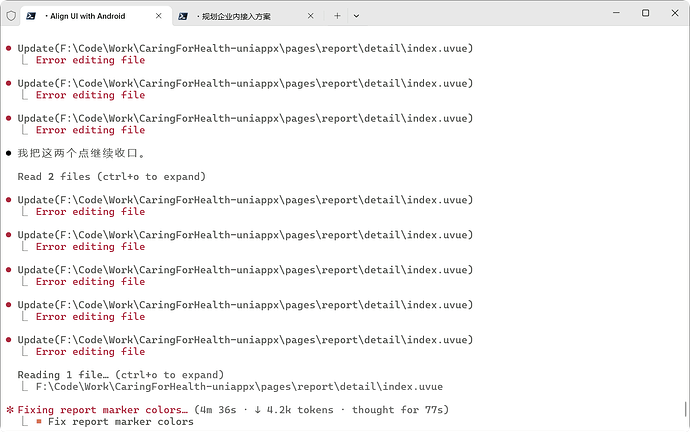The width and height of the screenshot is (690, 432).
Task: Click the orange Fix report marker colors todo
Action: 121,422
